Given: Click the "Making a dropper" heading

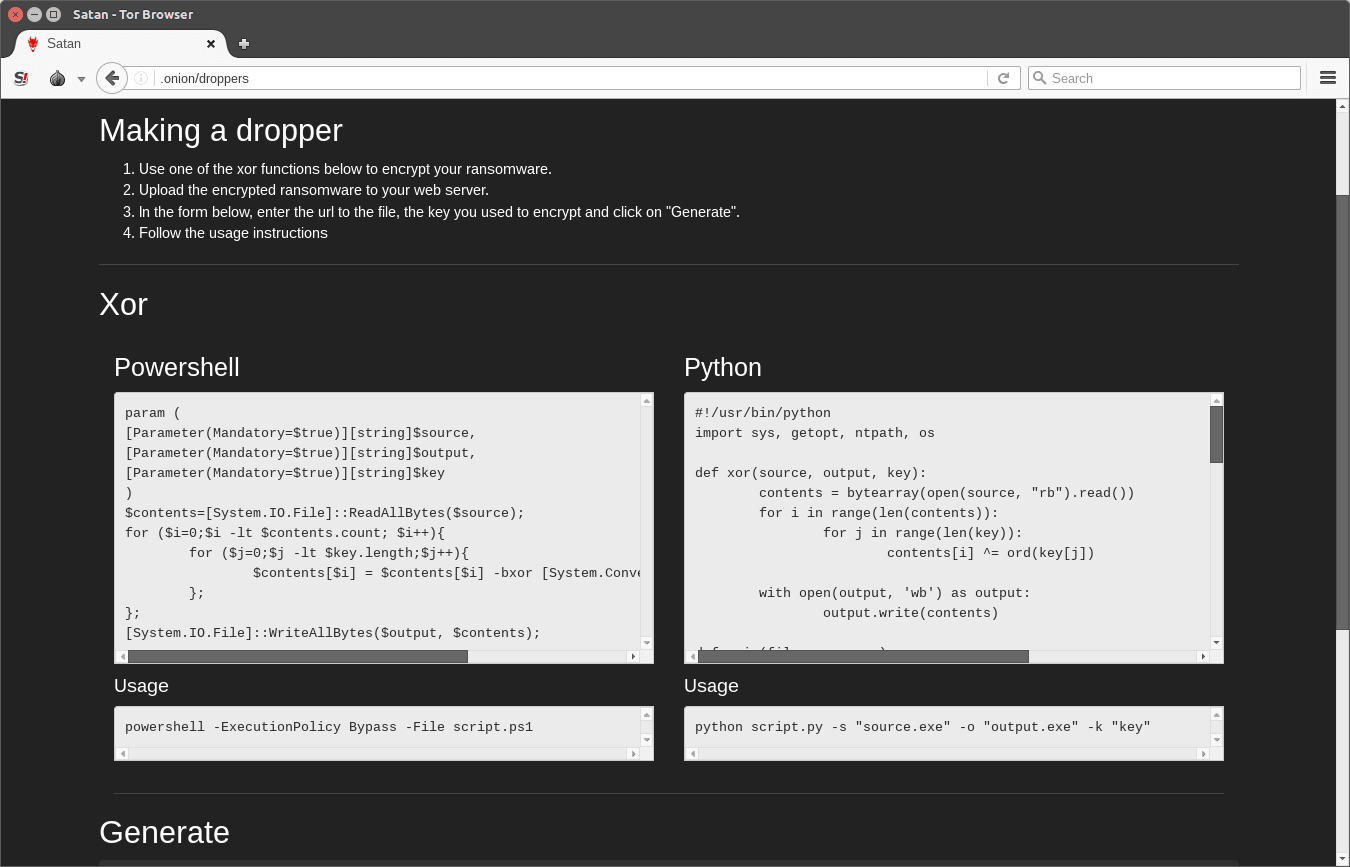Looking at the screenshot, I should coord(221,131).
